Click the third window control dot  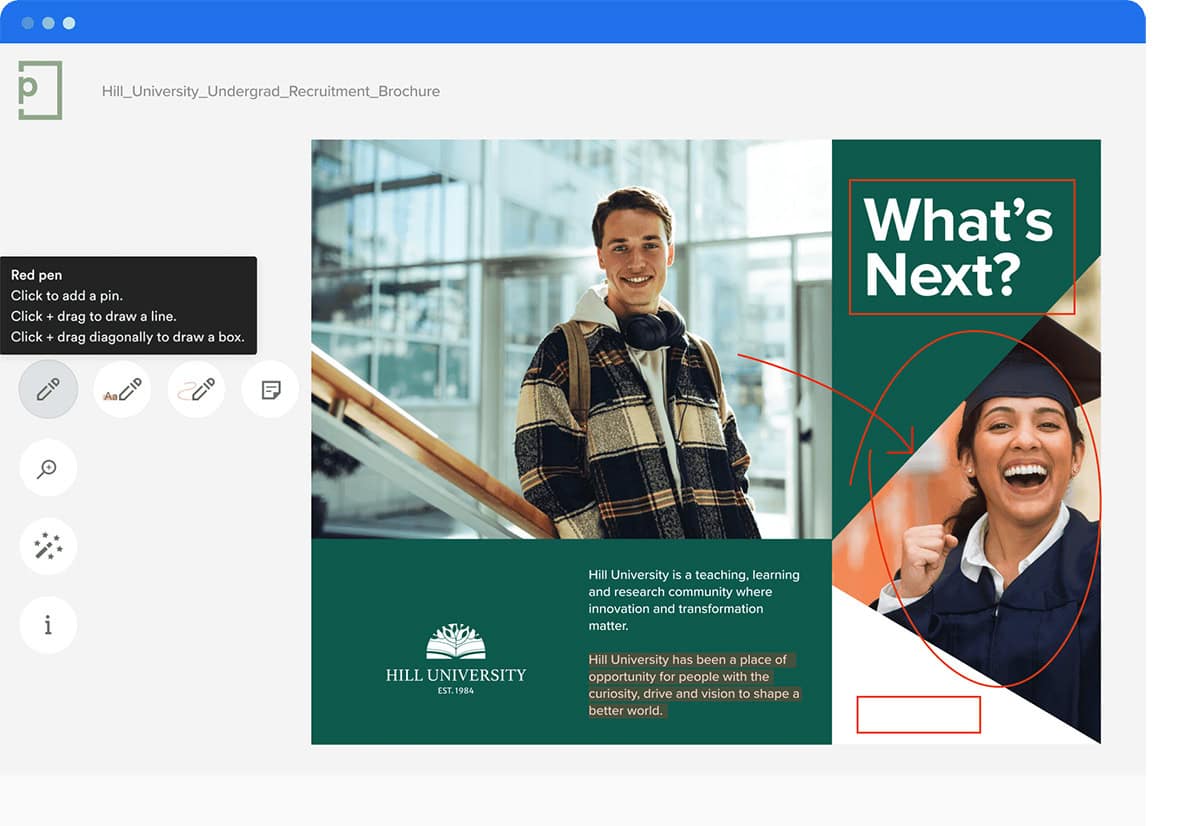(x=69, y=23)
